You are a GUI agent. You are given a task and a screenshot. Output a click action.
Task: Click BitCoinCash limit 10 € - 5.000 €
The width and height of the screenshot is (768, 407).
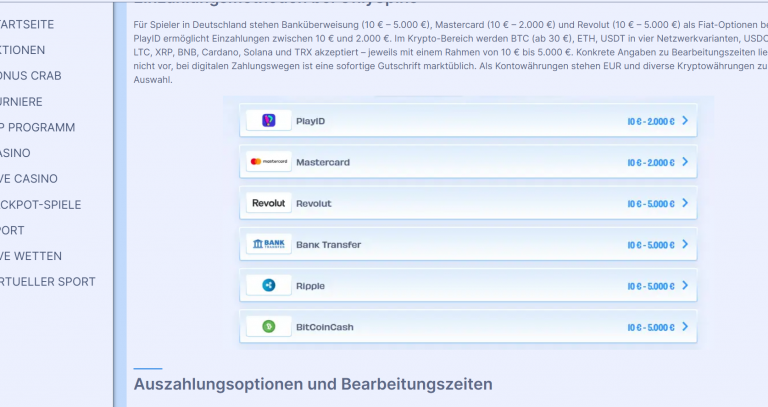[651, 327]
